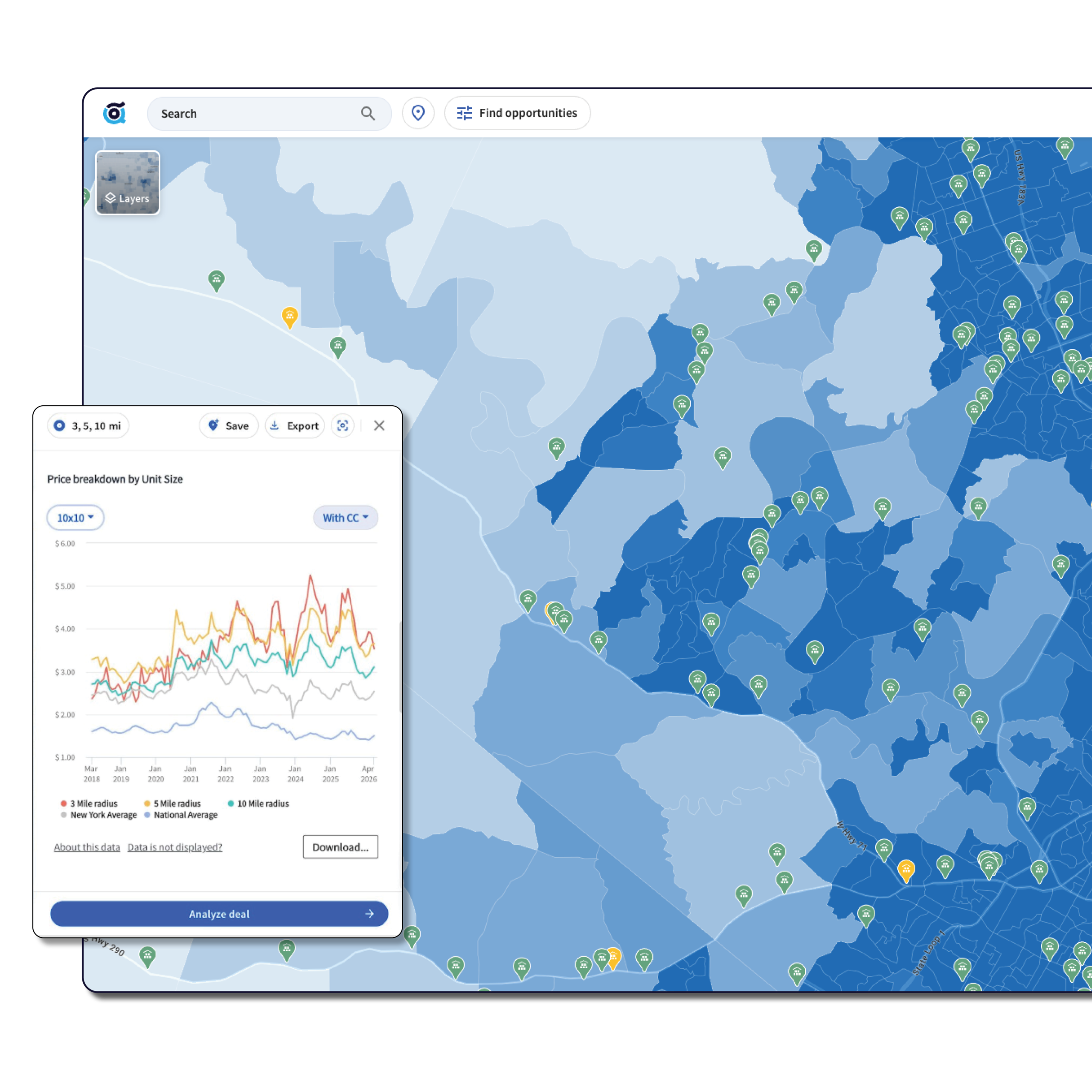The width and height of the screenshot is (1092, 1092).
Task: Click the Find opportunities filter button
Action: 517,113
